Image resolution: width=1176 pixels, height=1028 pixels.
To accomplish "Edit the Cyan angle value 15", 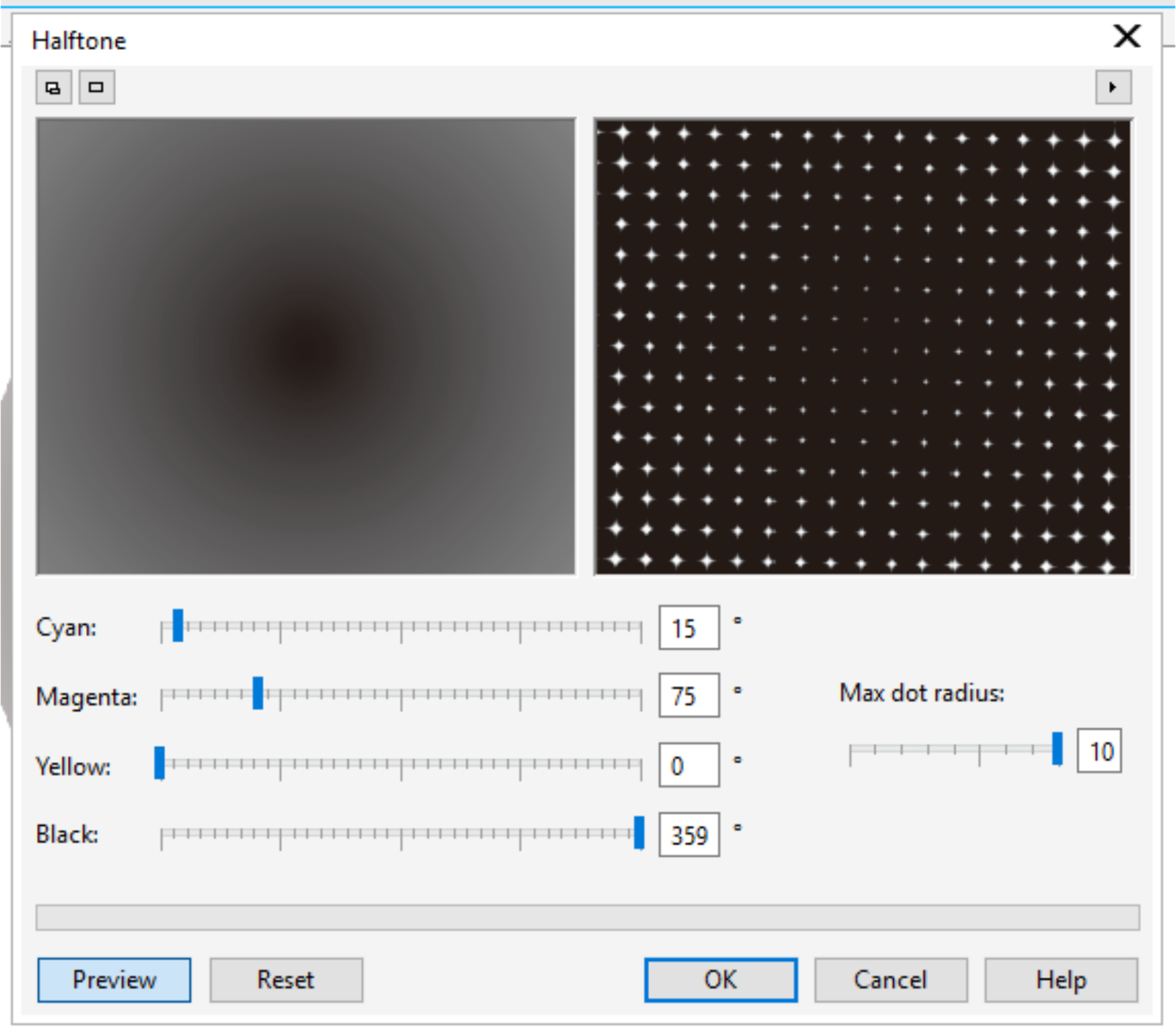I will 688,628.
